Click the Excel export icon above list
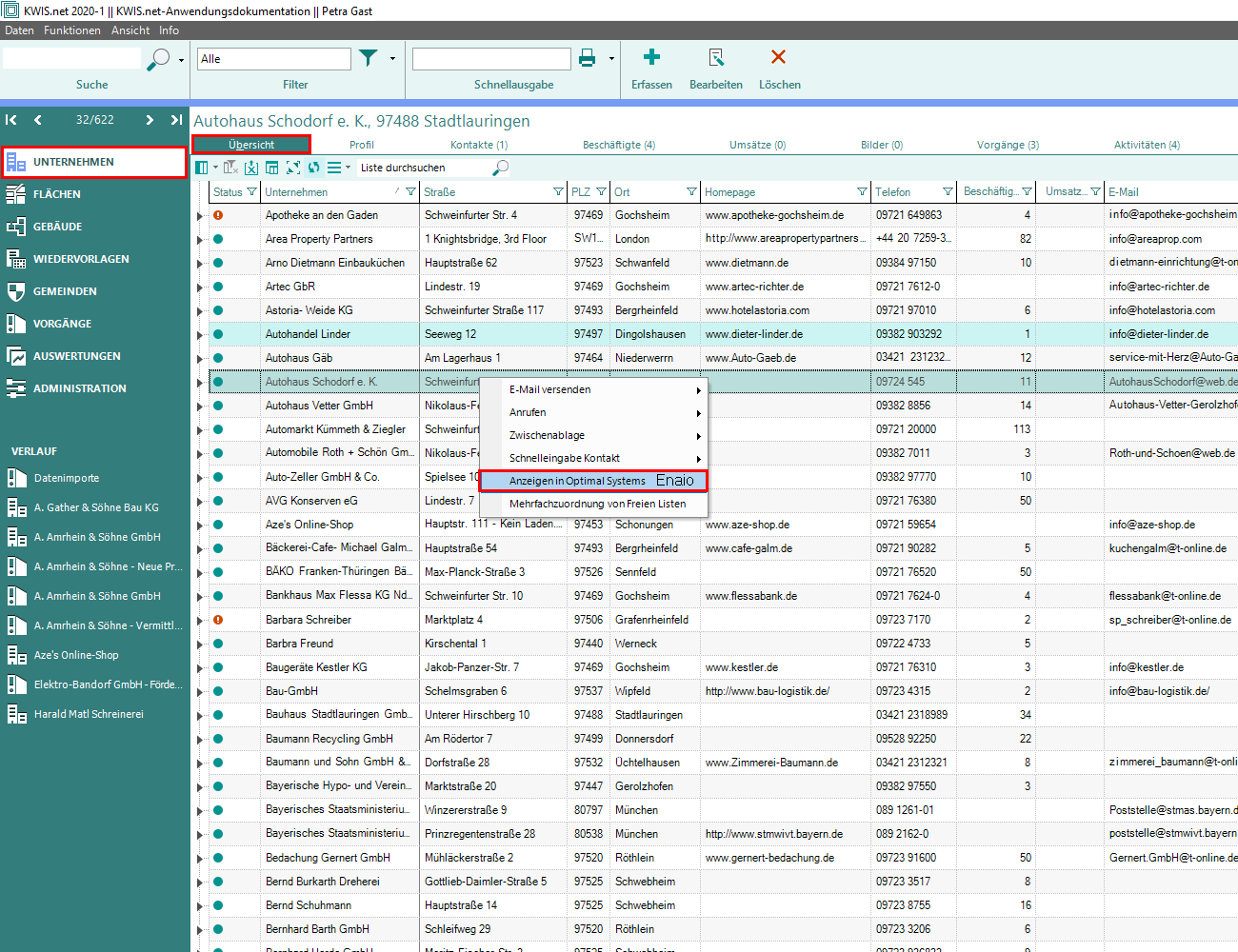Image resolution: width=1238 pixels, height=952 pixels. tap(251, 168)
